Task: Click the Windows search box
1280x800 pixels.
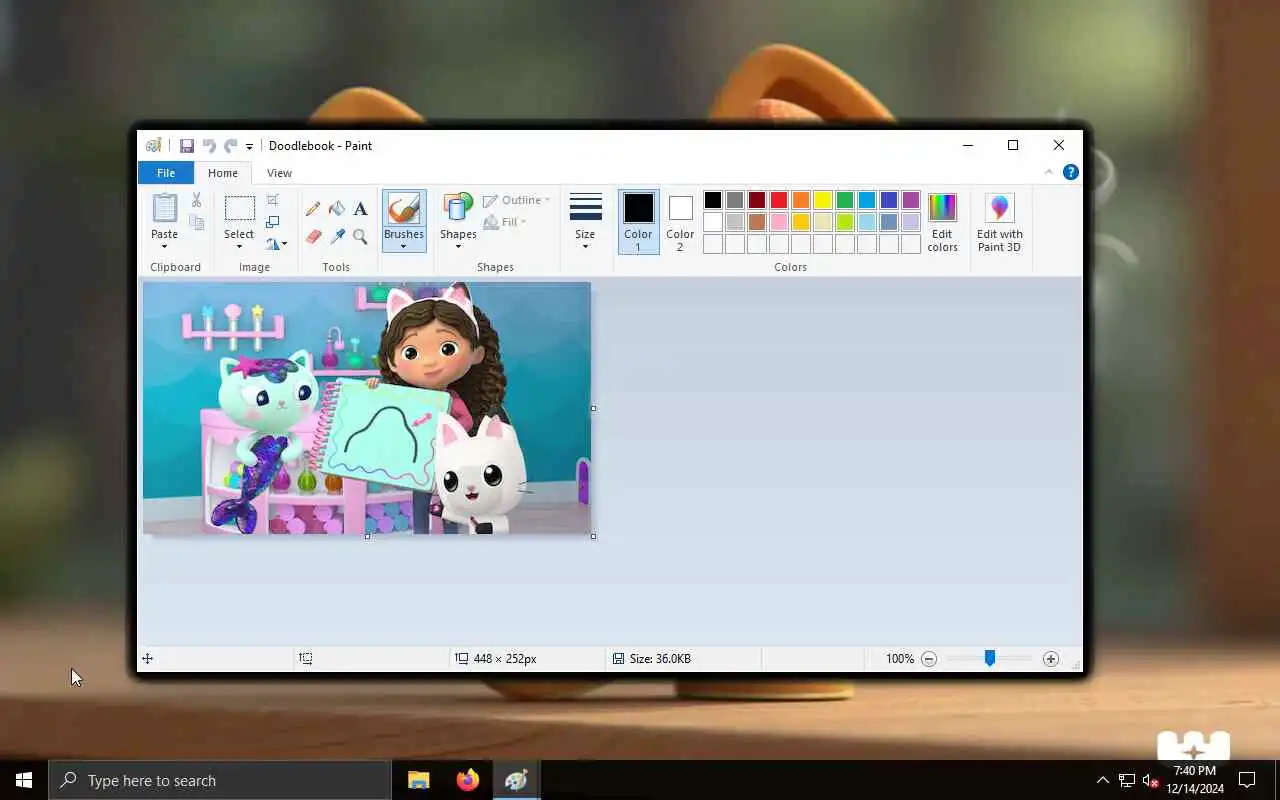Action: 220,780
